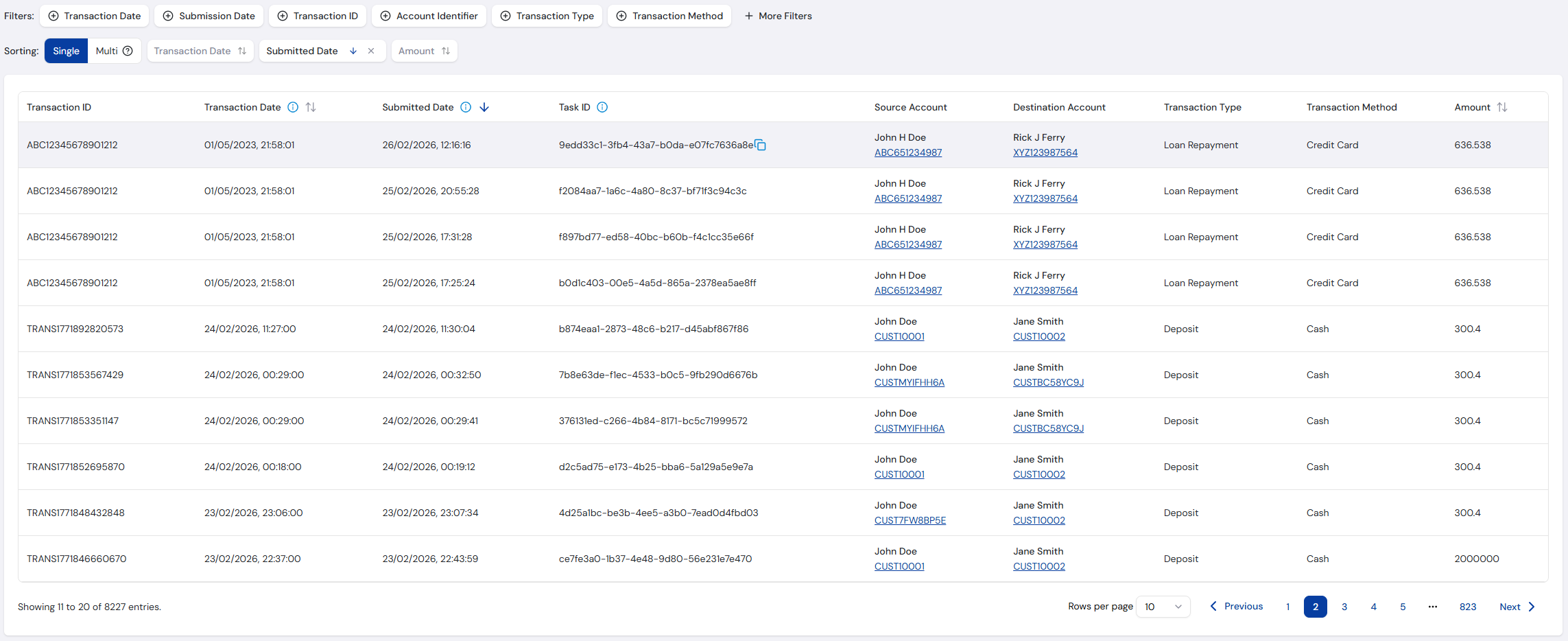Click the Task ID column info icon
This screenshot has height=641, width=1568.
pos(602,107)
